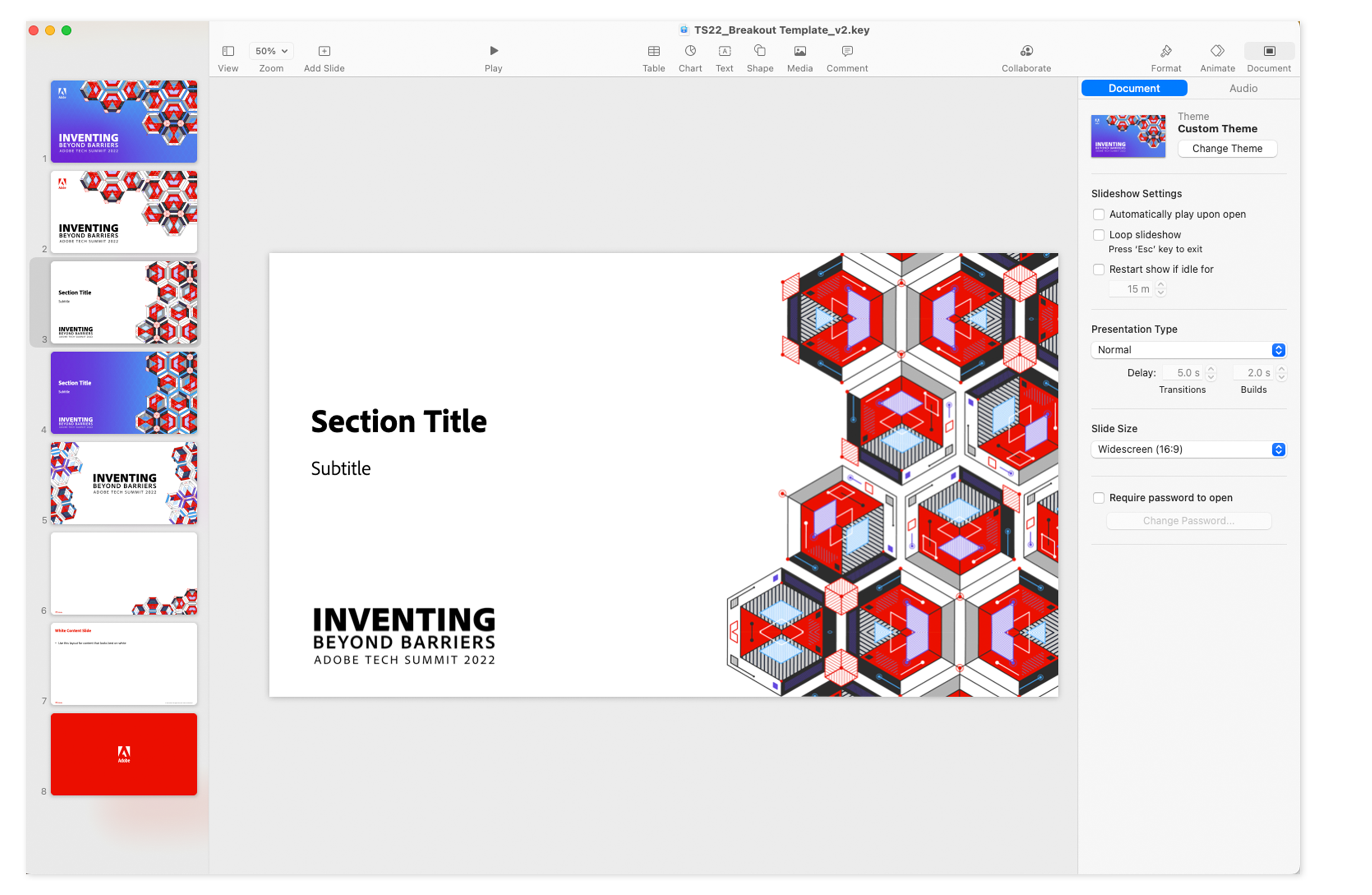Click the Change Password button
Image resolution: width=1372 pixels, height=895 pixels.
(1188, 521)
